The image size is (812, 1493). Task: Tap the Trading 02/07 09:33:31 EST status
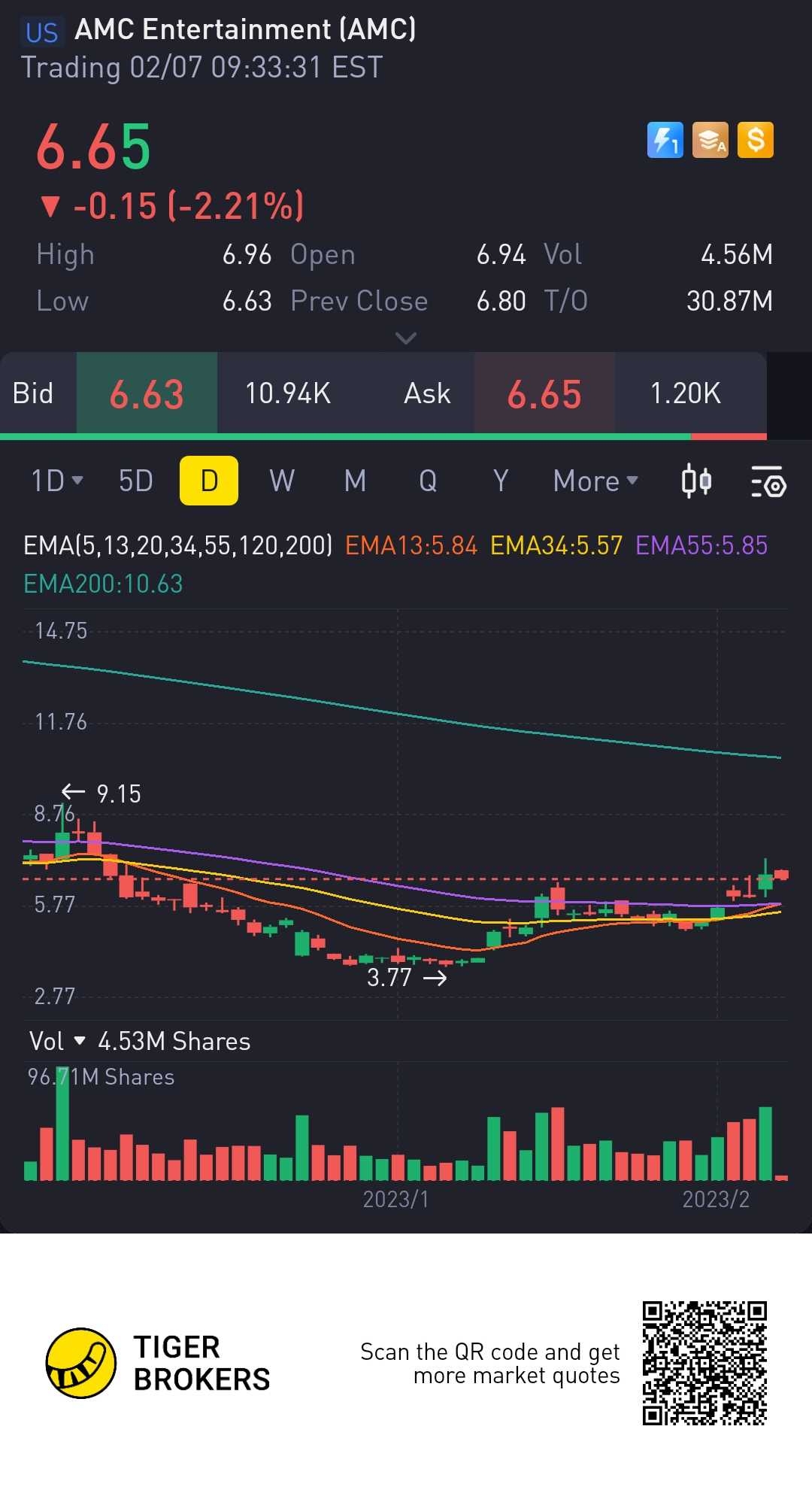point(201,68)
